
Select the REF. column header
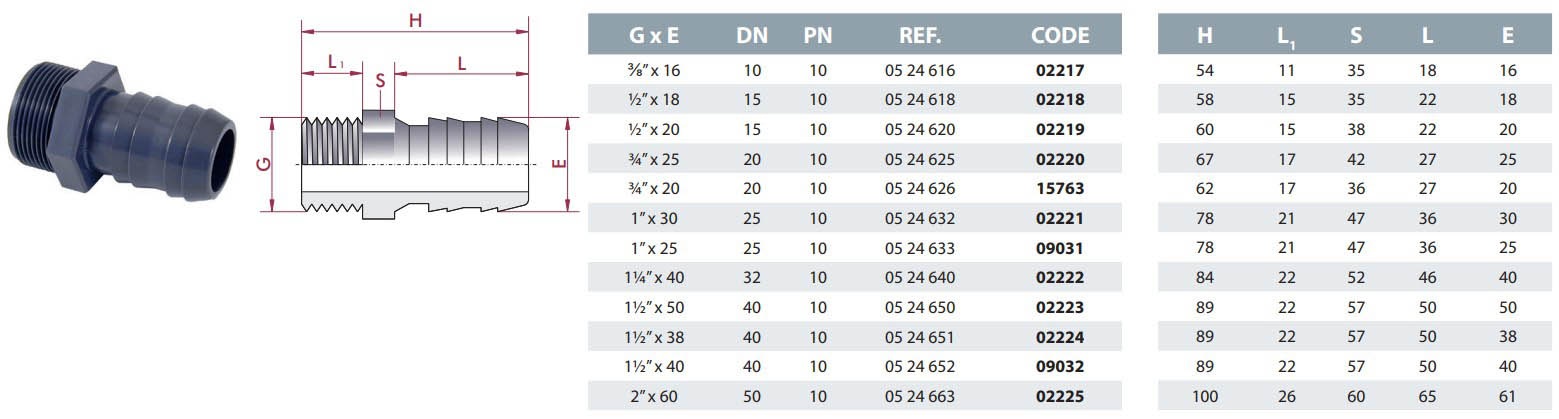click(x=919, y=36)
